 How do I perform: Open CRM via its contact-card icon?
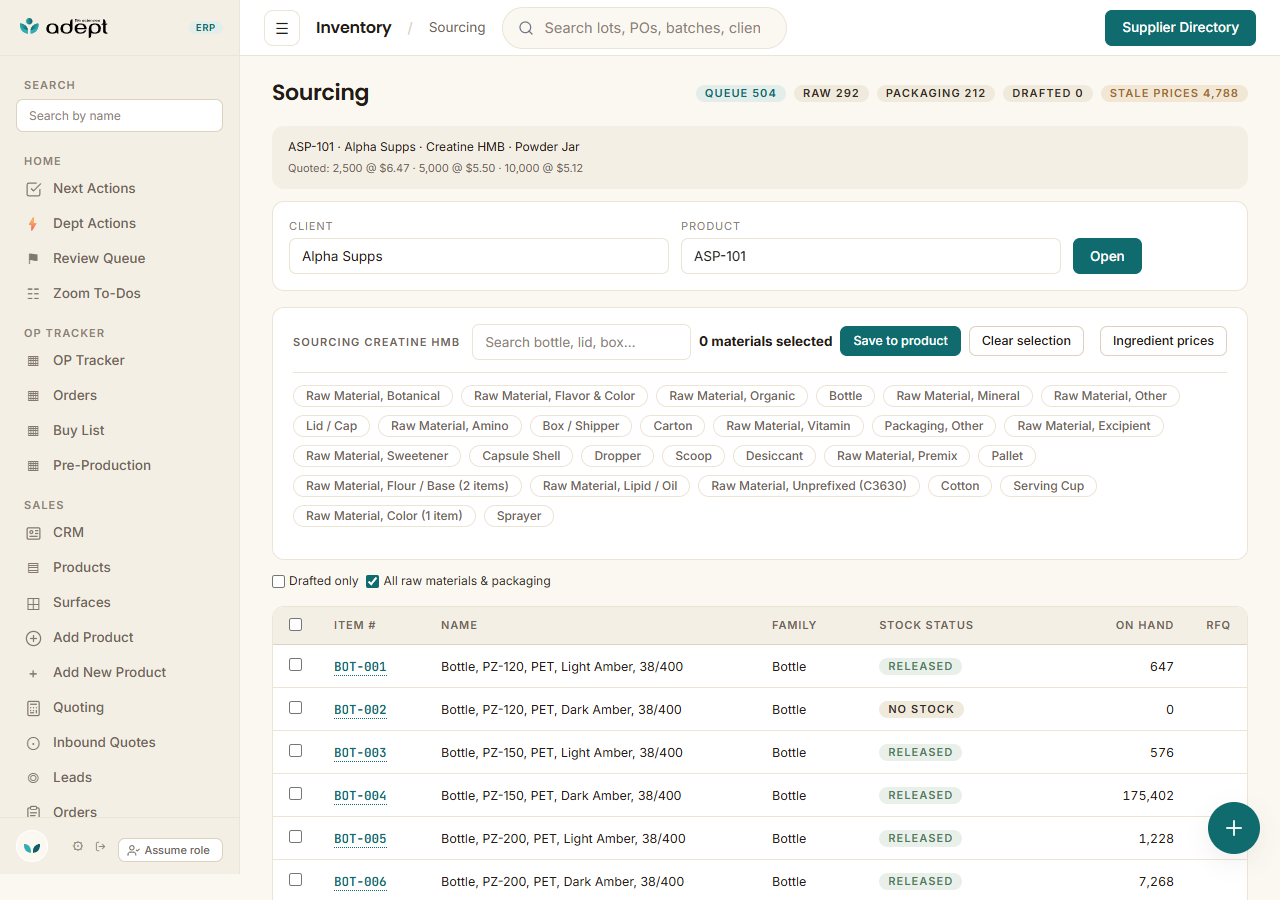(x=33, y=533)
